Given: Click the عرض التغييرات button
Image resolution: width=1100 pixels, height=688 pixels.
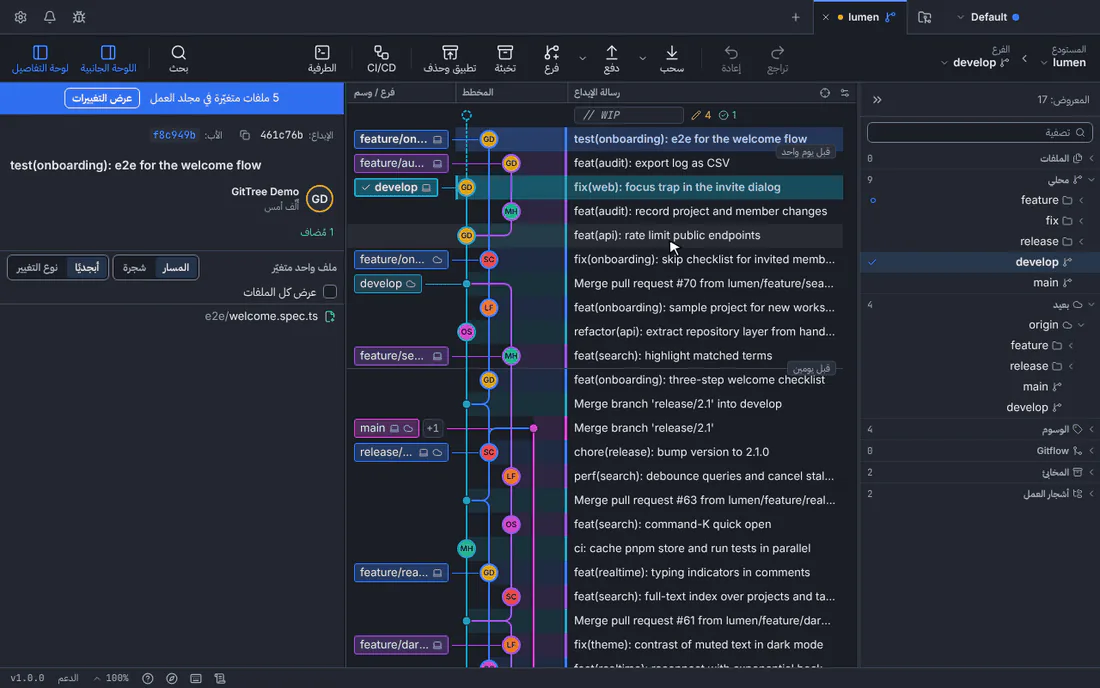Looking at the screenshot, I should (102, 98).
